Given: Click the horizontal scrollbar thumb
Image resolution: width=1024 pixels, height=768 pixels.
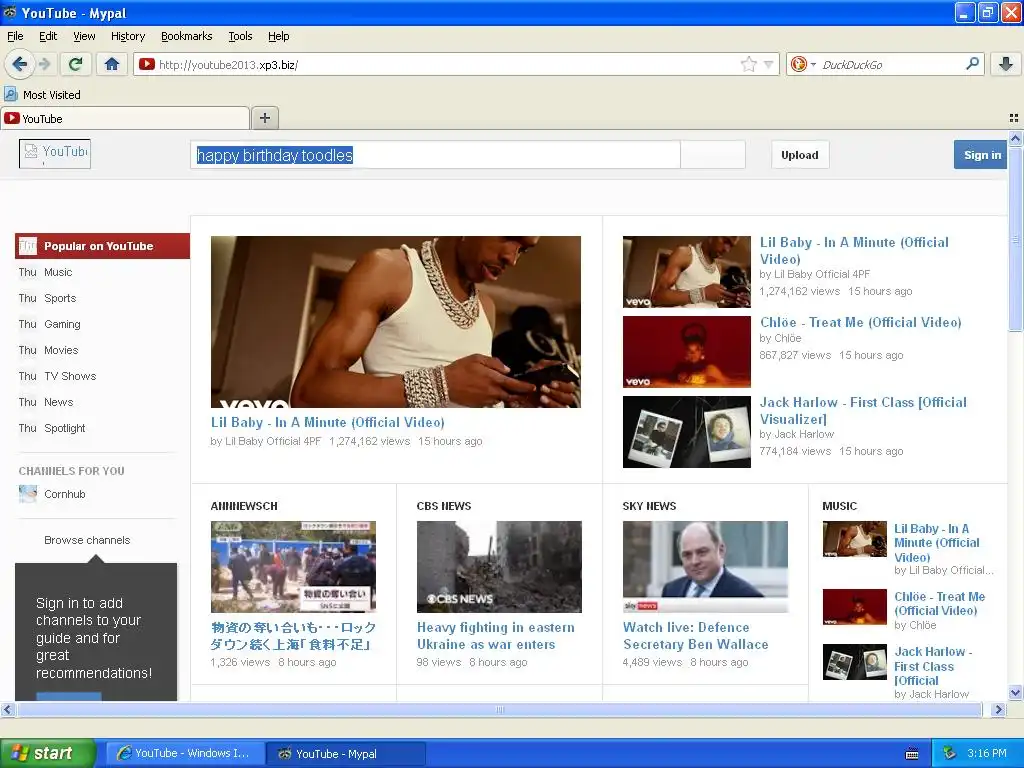Looking at the screenshot, I should click(500, 709).
